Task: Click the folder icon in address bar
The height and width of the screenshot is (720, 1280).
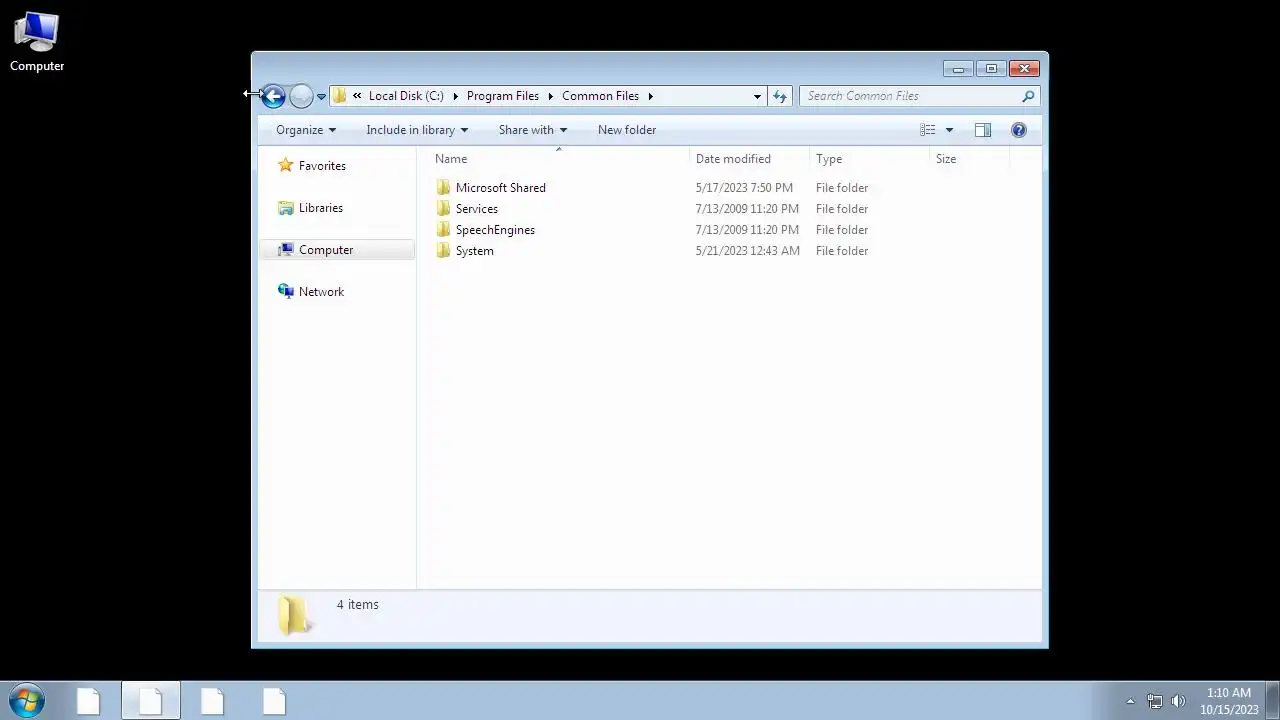Action: [x=340, y=96]
